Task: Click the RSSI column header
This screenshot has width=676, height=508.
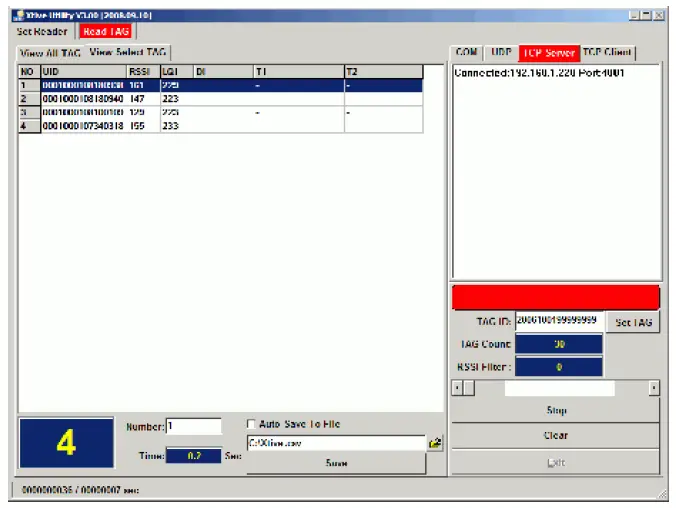Action: [144, 72]
